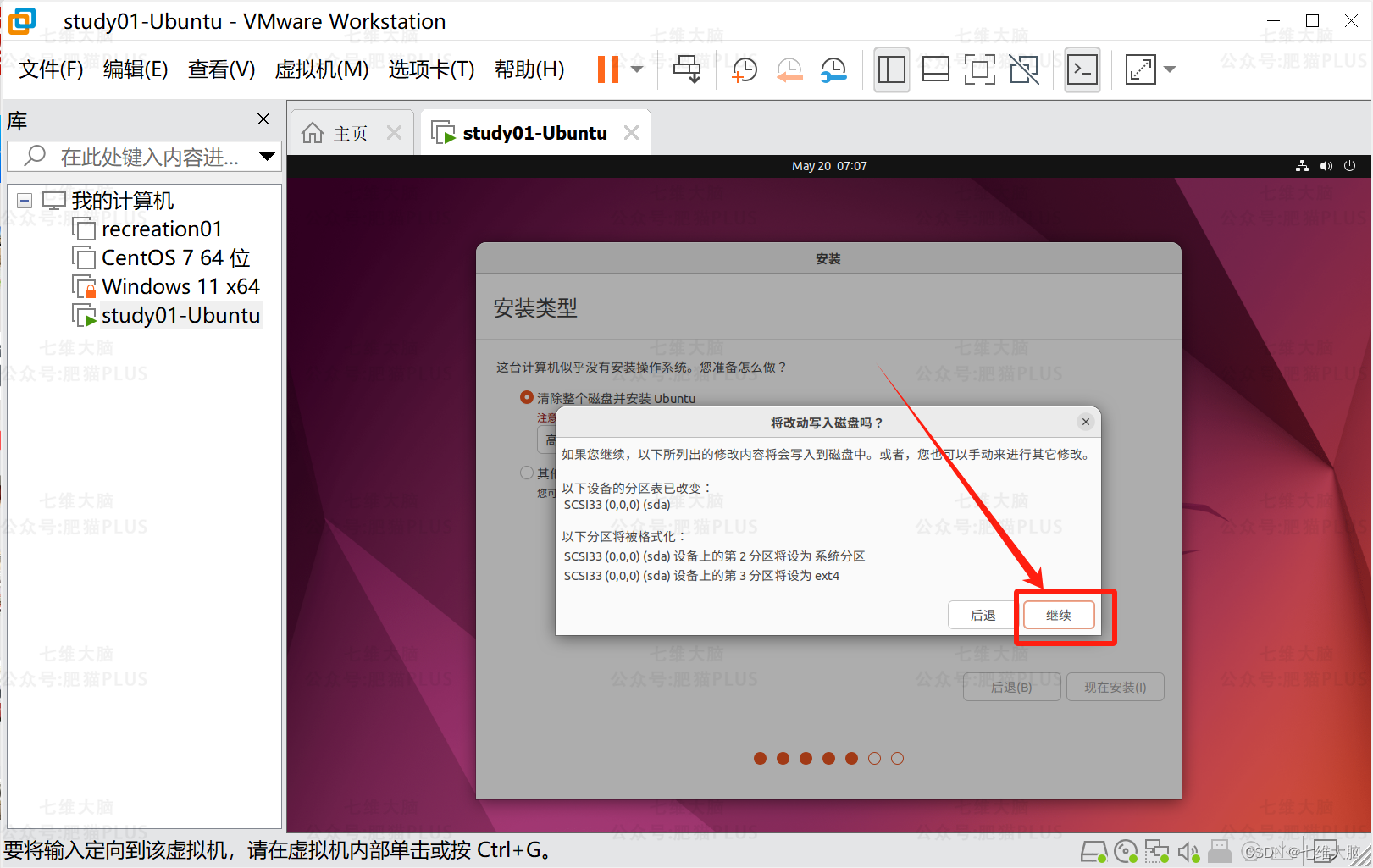This screenshot has height=868, width=1373.
Task: Click the Ubuntu clock May 20 07:07
Action: (x=829, y=166)
